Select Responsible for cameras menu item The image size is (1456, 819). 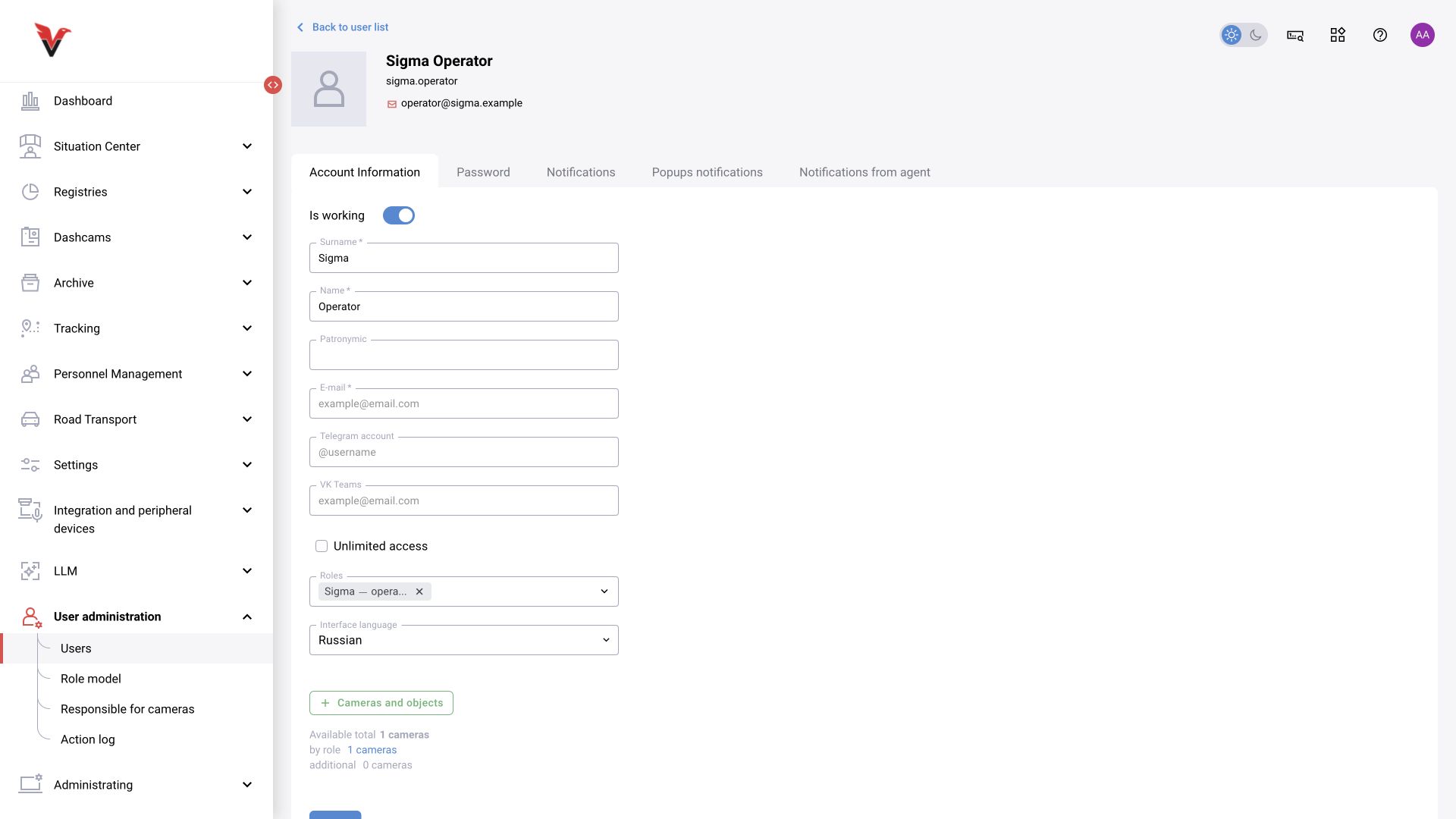tap(127, 709)
